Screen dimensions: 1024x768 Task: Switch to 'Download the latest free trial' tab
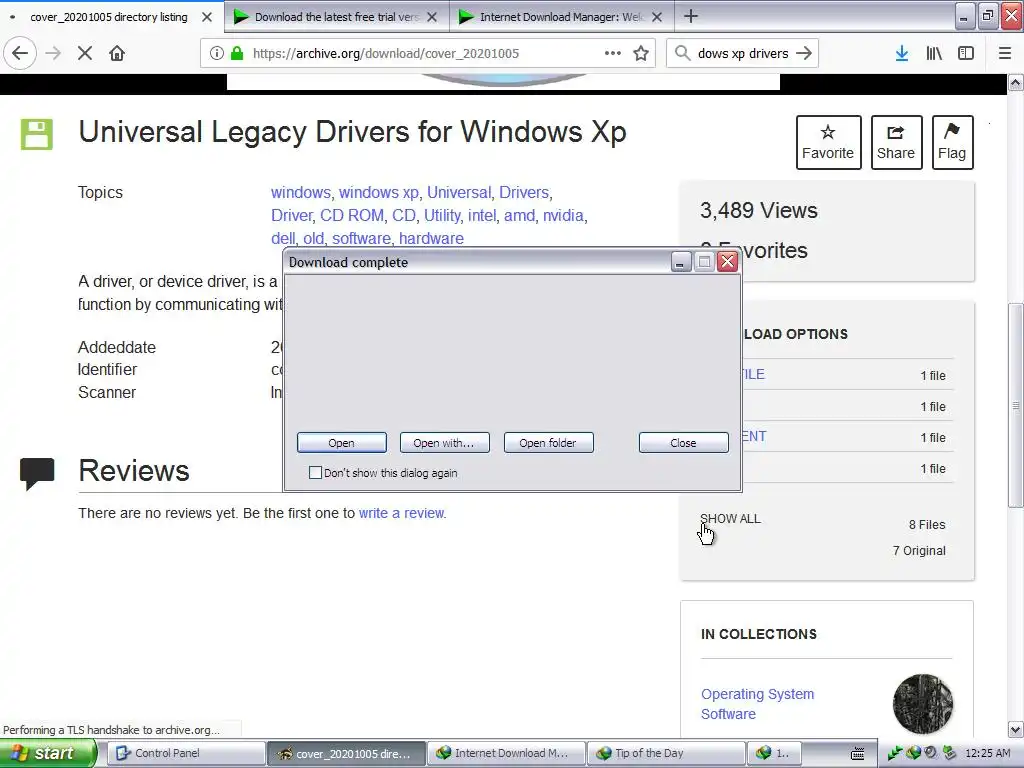(337, 17)
